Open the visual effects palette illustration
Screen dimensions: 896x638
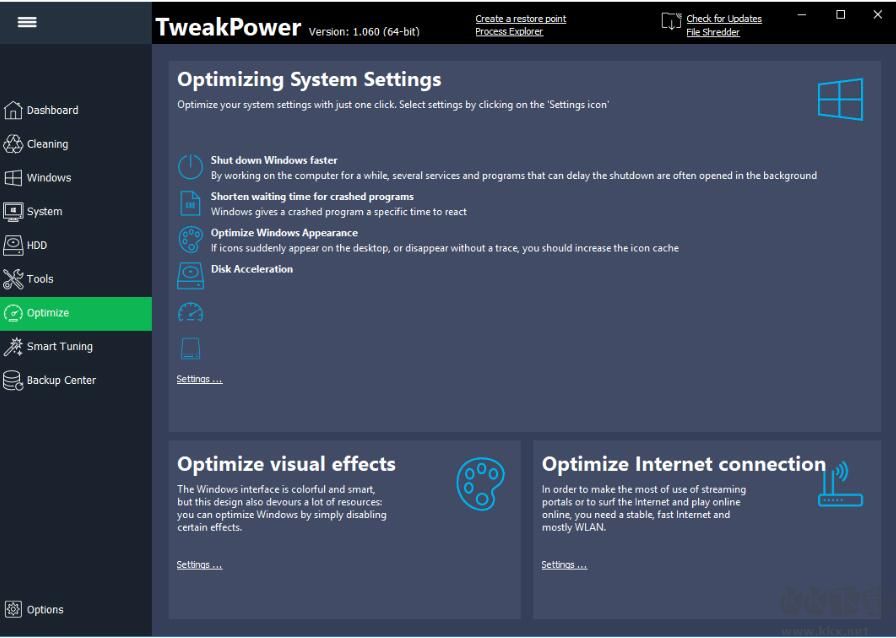[480, 484]
